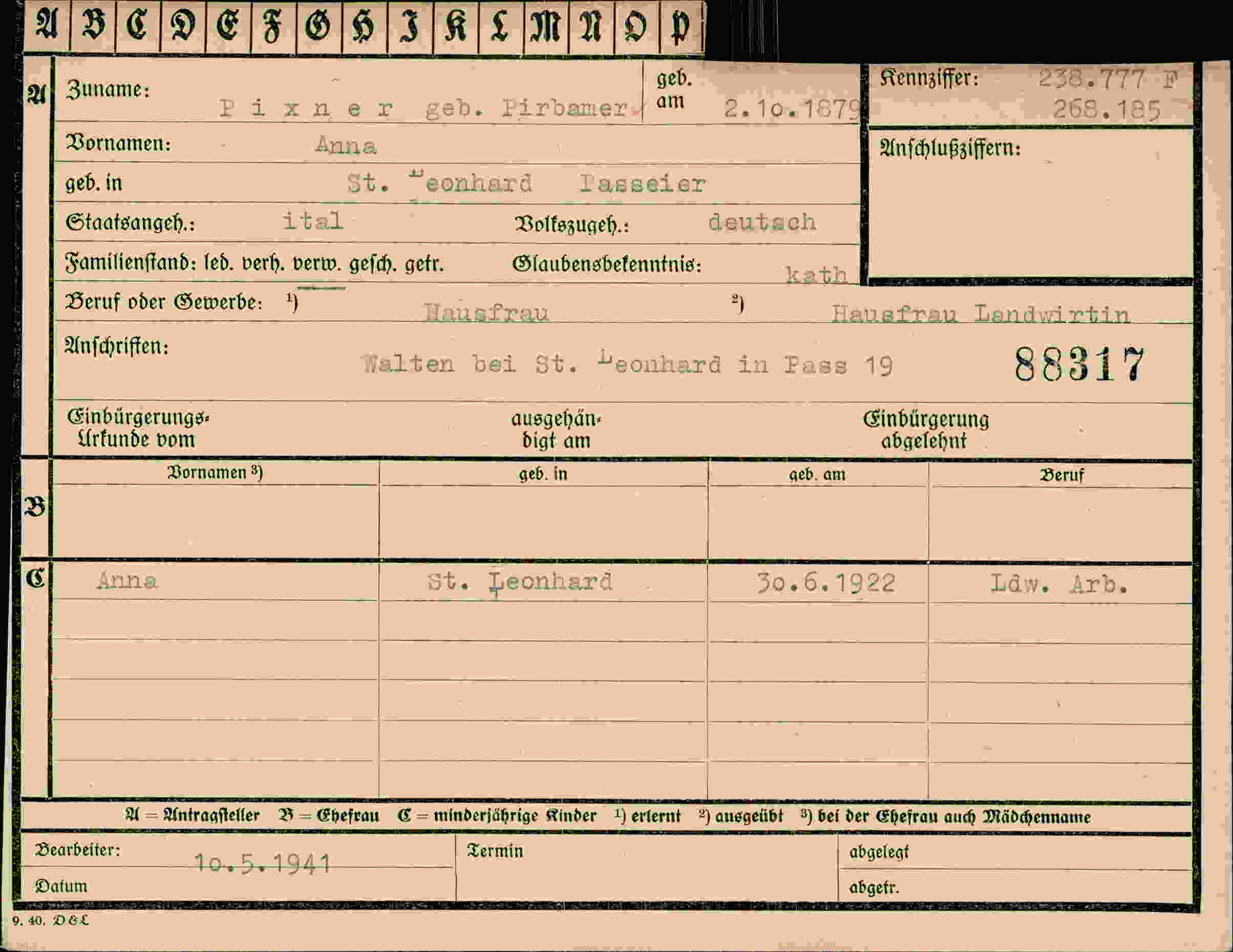The height and width of the screenshot is (952, 1233).
Task: Click the 'Einbürgerung abgelehnt' label
Action: (x=926, y=430)
